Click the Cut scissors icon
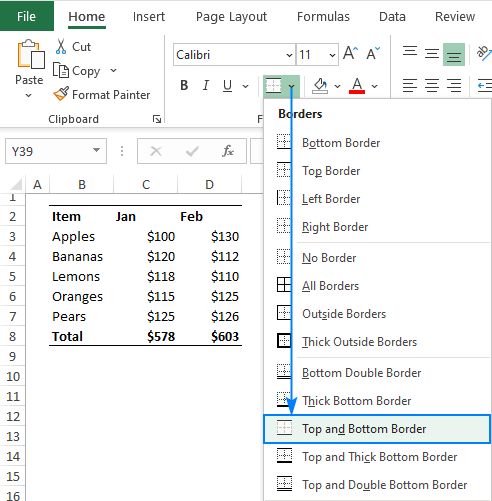This screenshot has height=501, width=492. [x=61, y=46]
